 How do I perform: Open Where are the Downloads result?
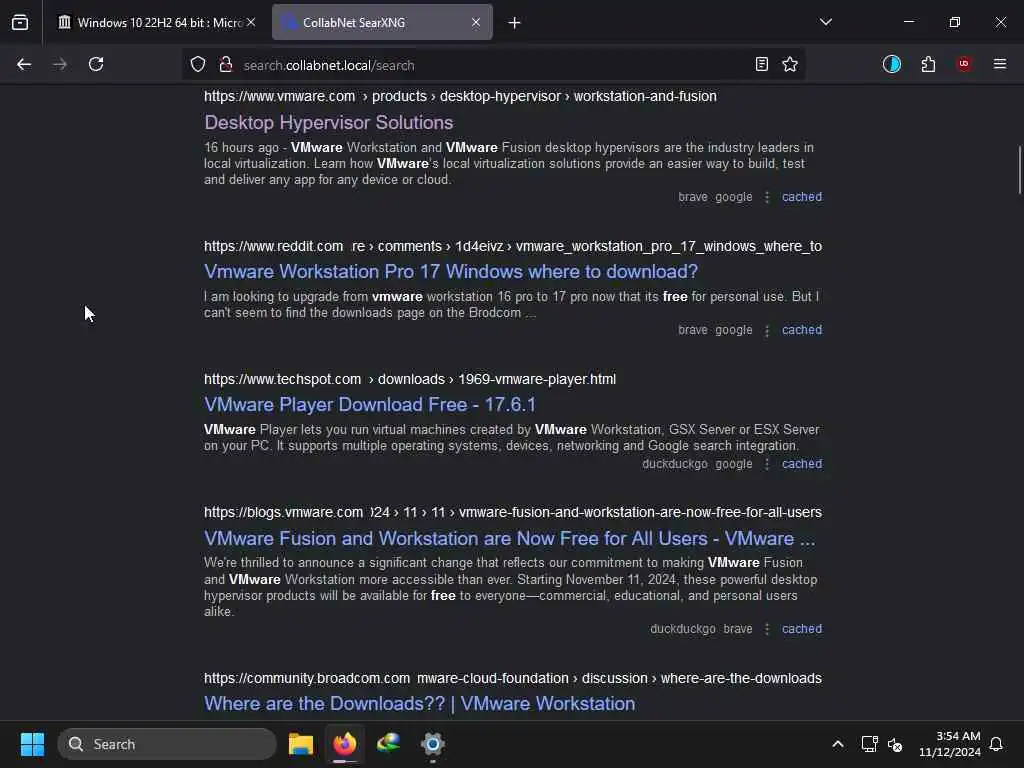click(x=419, y=703)
